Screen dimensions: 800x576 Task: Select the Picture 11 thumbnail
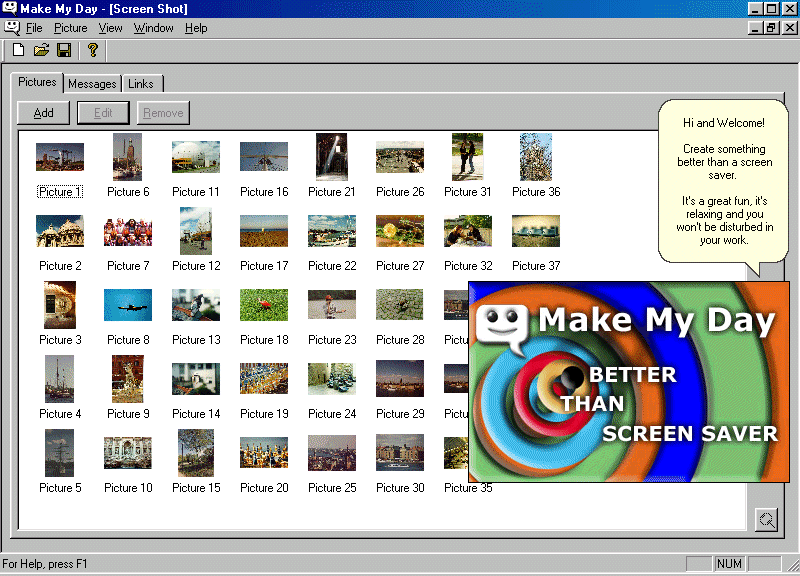coord(196,157)
